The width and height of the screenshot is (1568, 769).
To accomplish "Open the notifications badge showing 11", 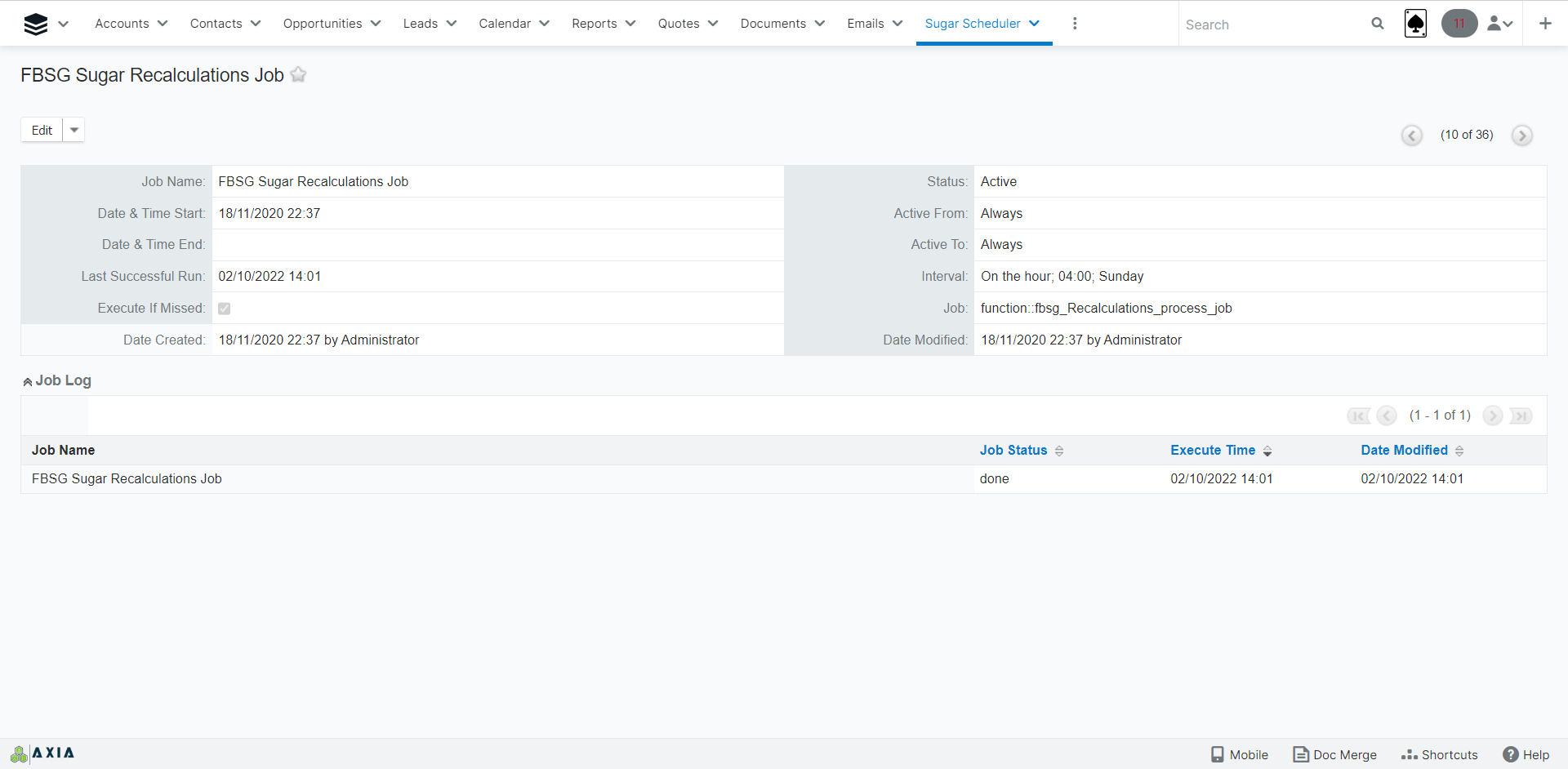I will (x=1459, y=24).
